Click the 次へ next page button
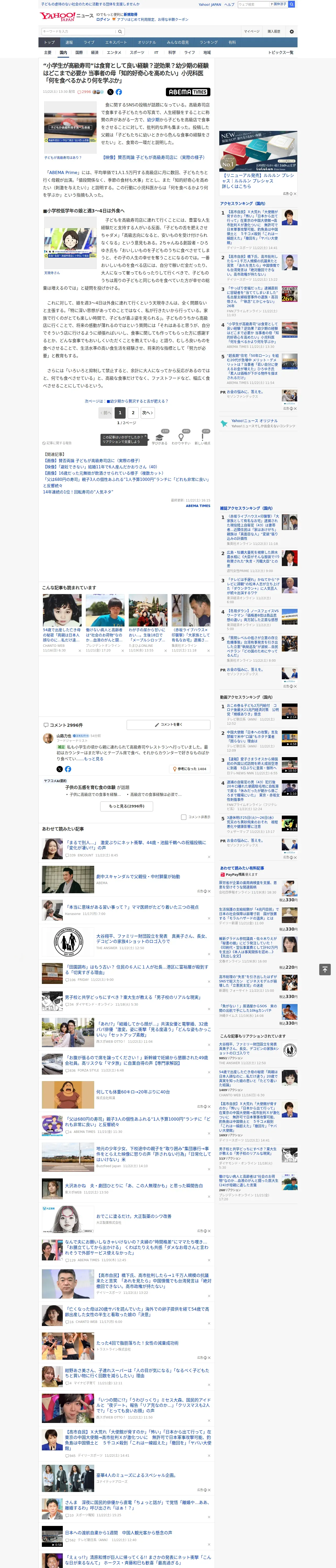The image size is (336, 1568). 147,412
